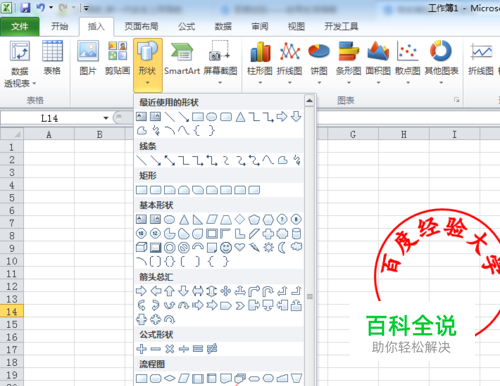Image resolution: width=500 pixels, height=386 pixels.
Task: Open the 散点图 scatter chart menu
Action: pyautogui.click(x=407, y=63)
